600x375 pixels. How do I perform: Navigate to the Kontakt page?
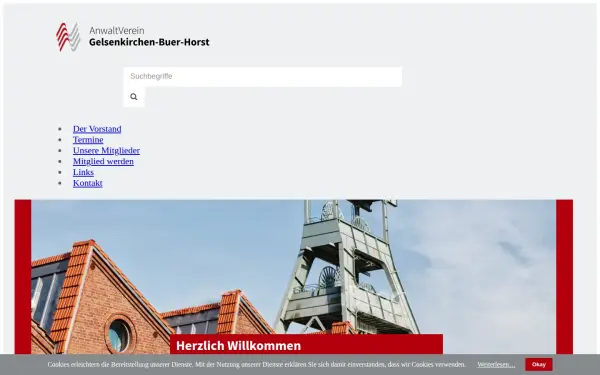pyautogui.click(x=88, y=183)
